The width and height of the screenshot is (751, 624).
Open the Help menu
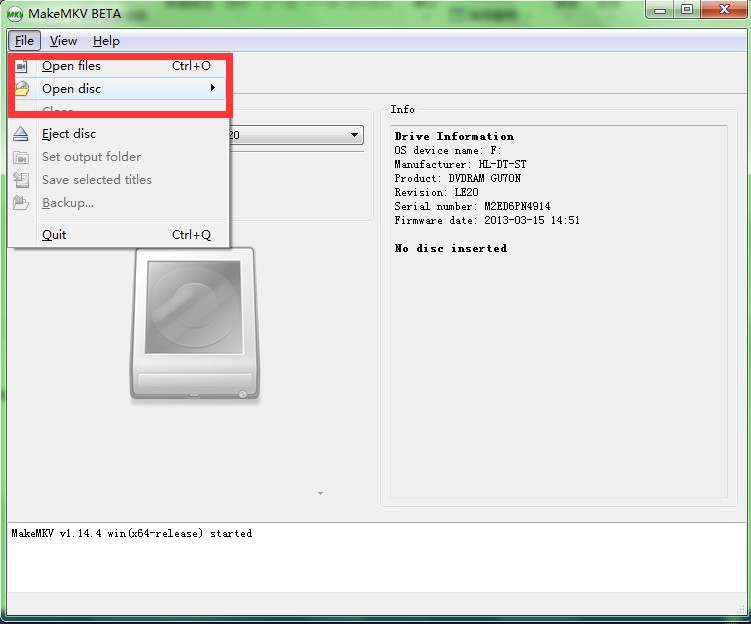pyautogui.click(x=106, y=41)
